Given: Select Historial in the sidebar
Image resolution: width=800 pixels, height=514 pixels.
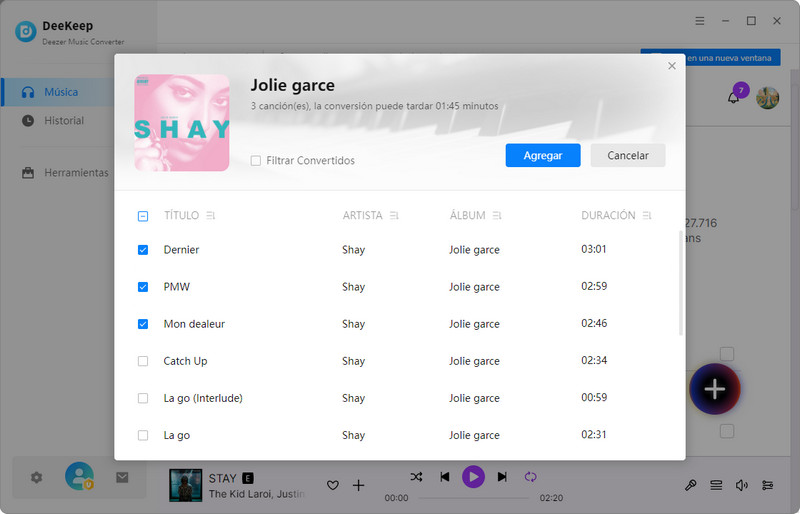Looking at the screenshot, I should (59, 120).
